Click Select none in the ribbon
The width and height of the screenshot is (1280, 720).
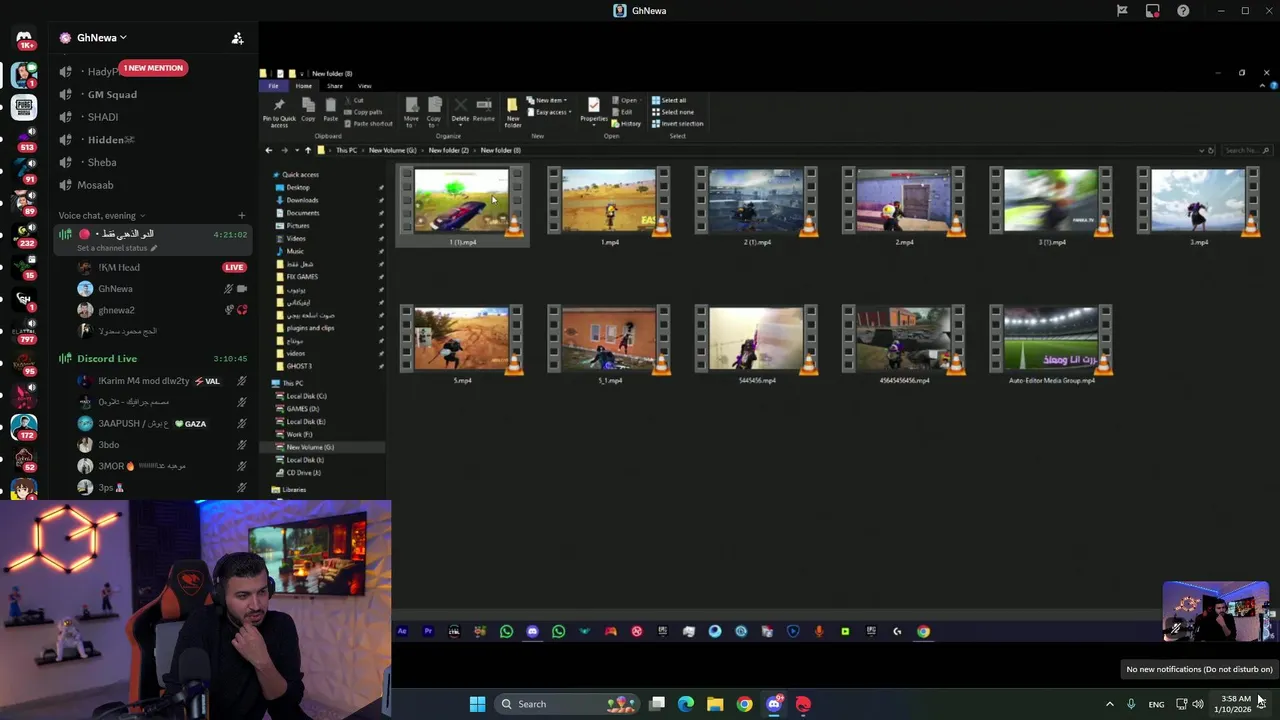671,112
